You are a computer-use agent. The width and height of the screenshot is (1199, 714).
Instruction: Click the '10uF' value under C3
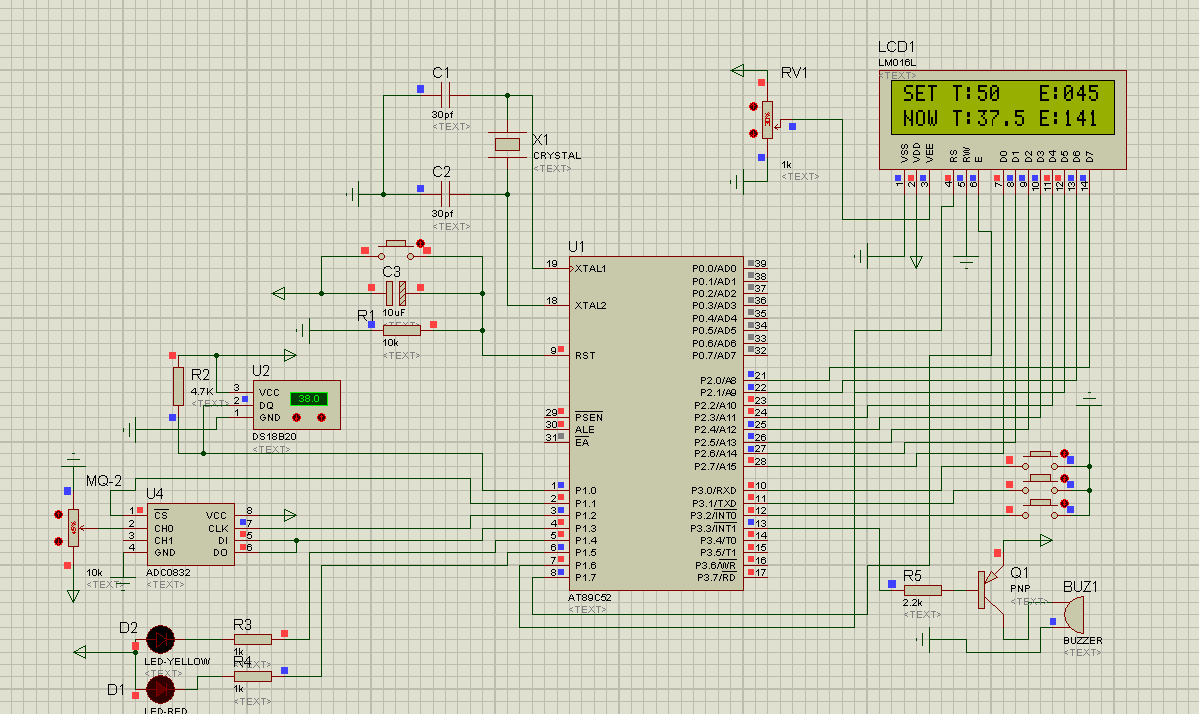tap(394, 313)
